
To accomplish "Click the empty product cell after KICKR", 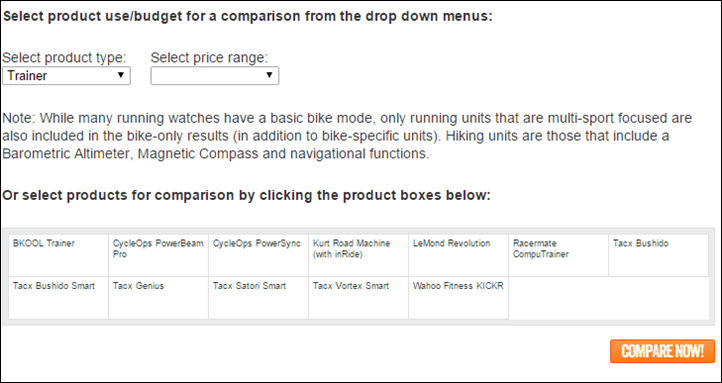I will [609, 298].
